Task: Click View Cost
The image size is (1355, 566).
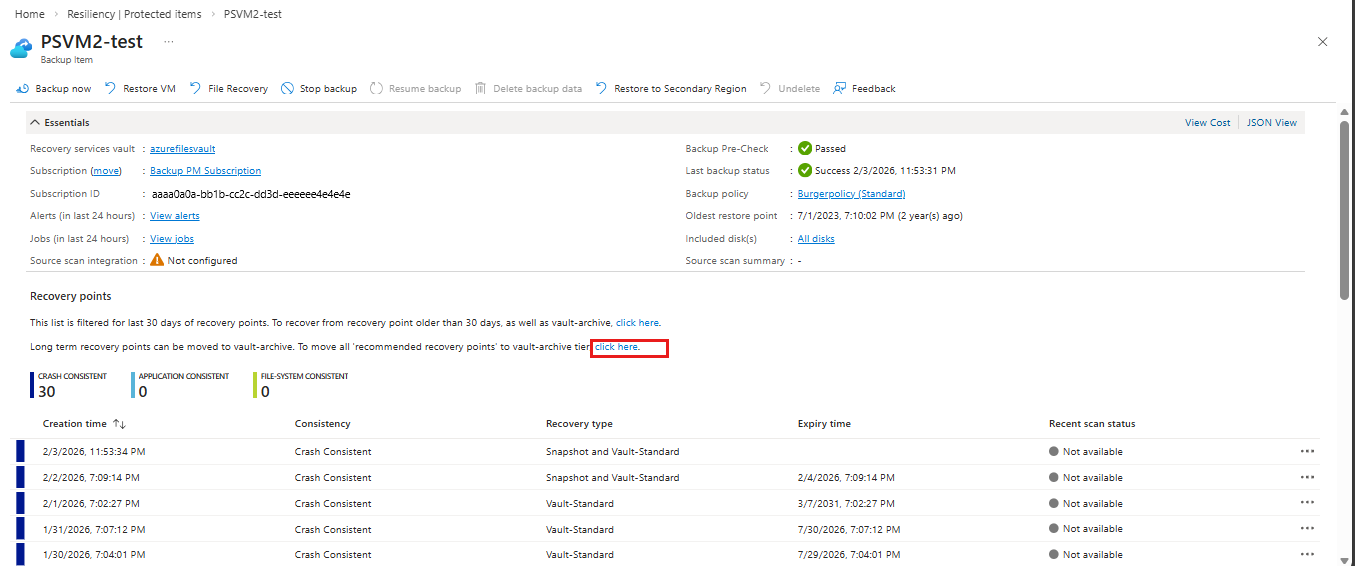Action: pyautogui.click(x=1208, y=123)
